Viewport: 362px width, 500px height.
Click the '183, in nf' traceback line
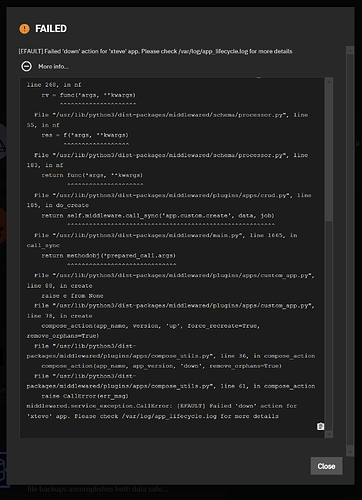[45, 165]
